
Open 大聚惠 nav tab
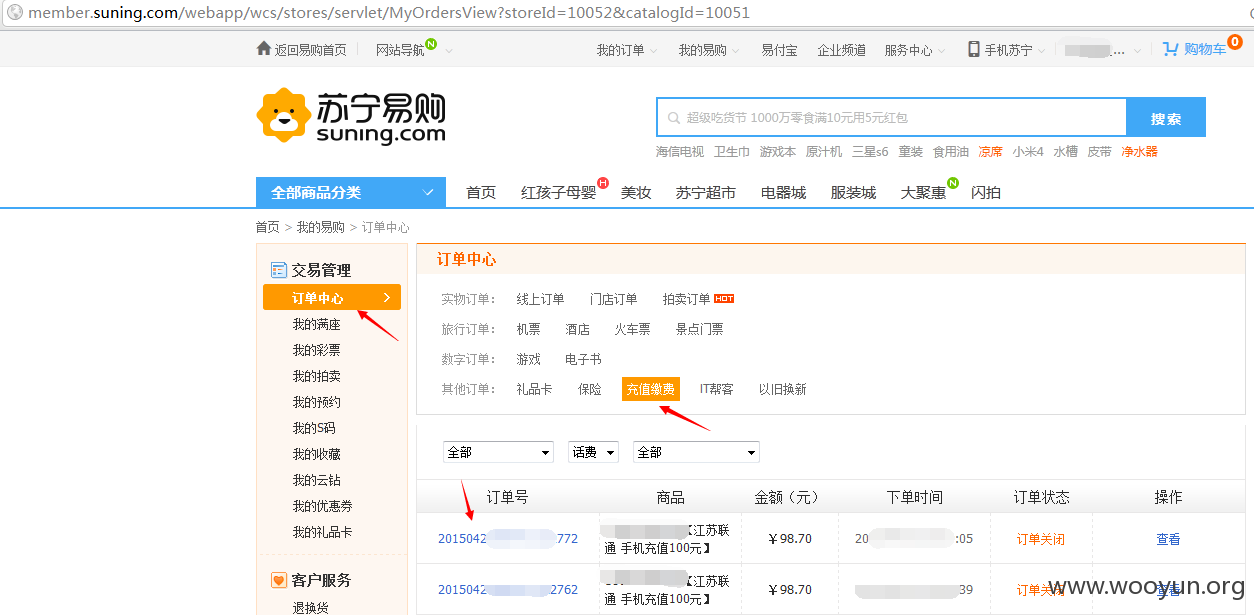click(923, 193)
